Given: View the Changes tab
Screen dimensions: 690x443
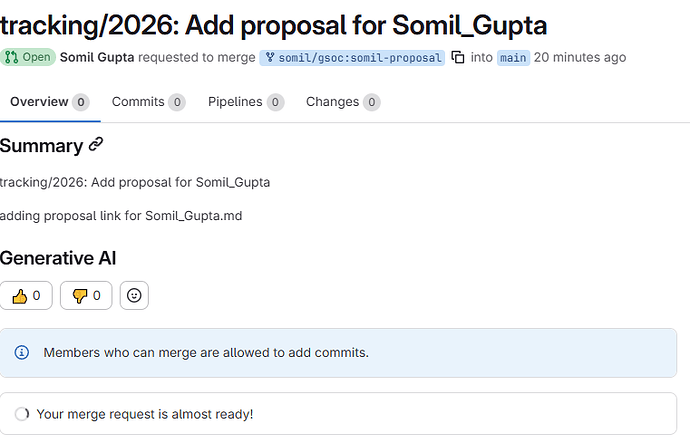Looking at the screenshot, I should [342, 102].
